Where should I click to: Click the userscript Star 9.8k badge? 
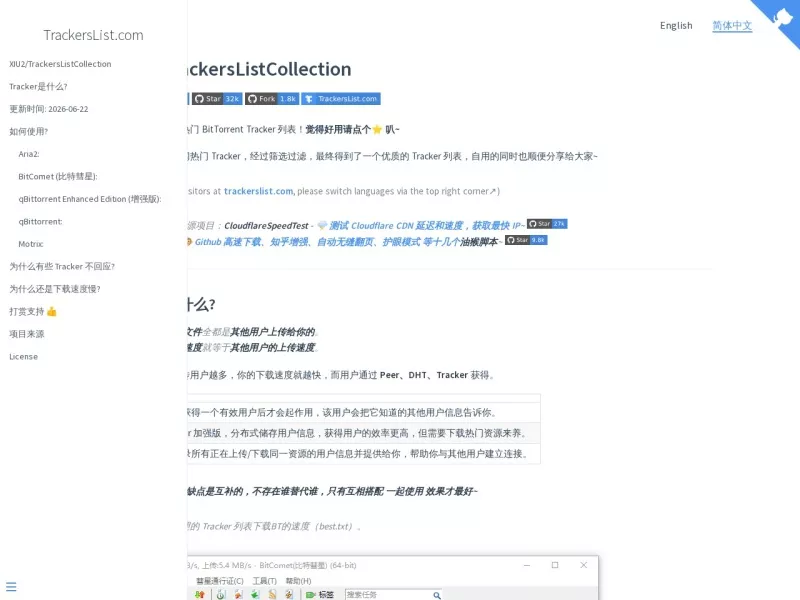[526, 240]
